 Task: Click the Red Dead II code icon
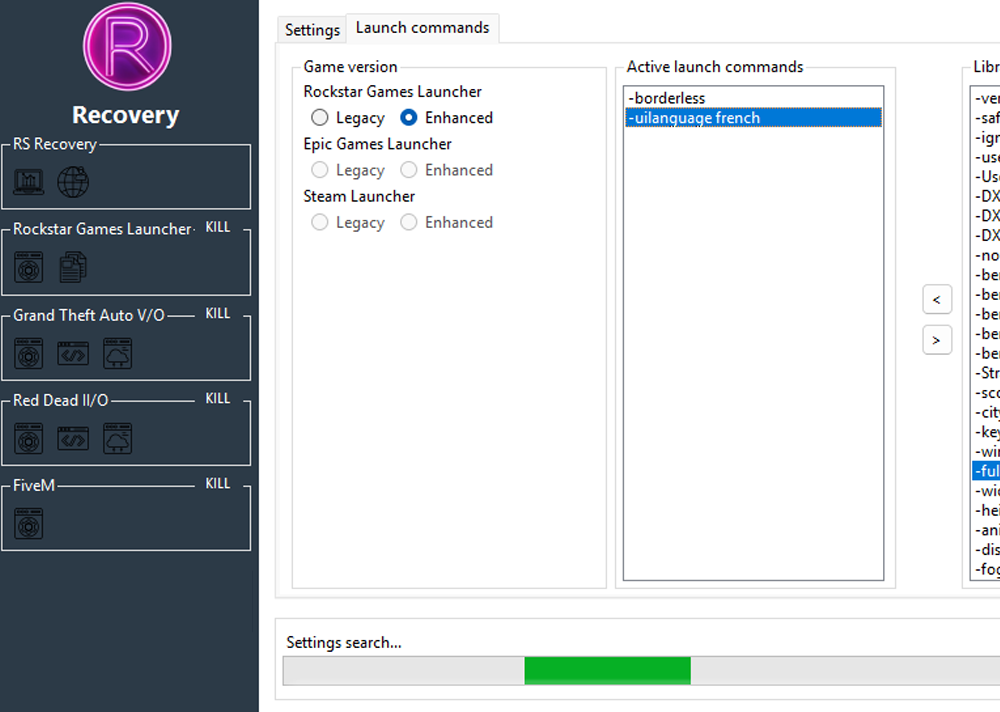coord(72,438)
